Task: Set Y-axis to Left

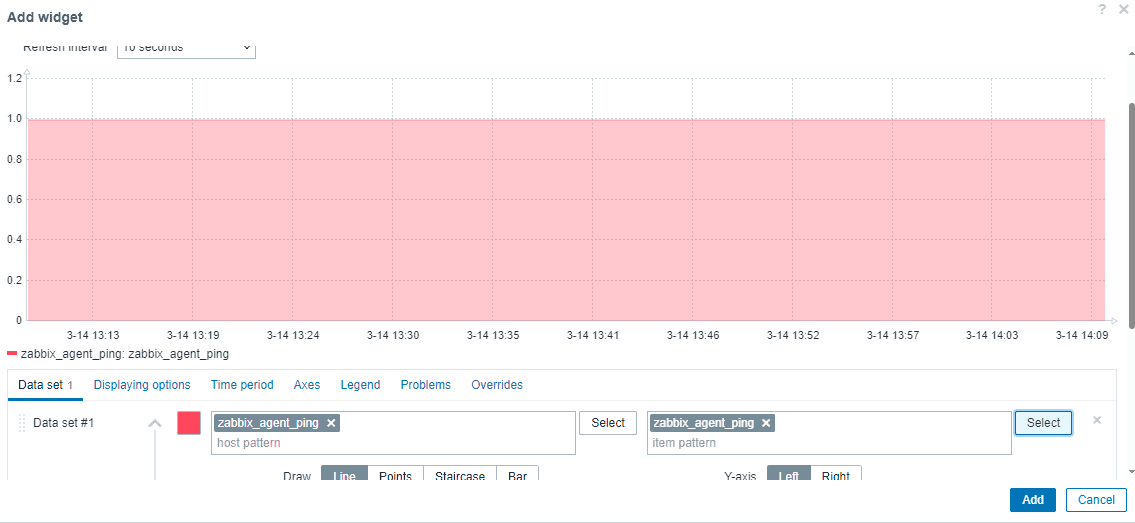Action: 789,475
